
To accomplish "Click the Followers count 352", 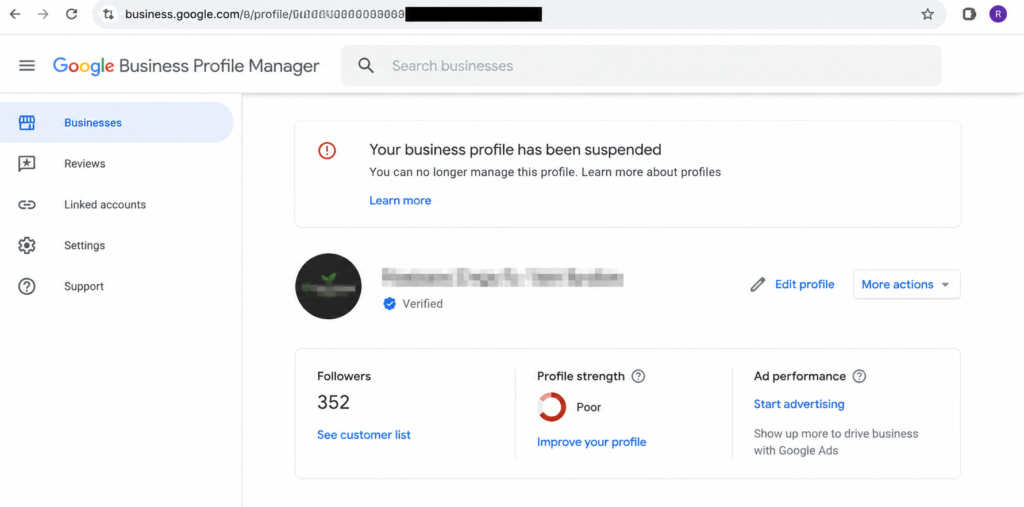I will click(x=334, y=402).
